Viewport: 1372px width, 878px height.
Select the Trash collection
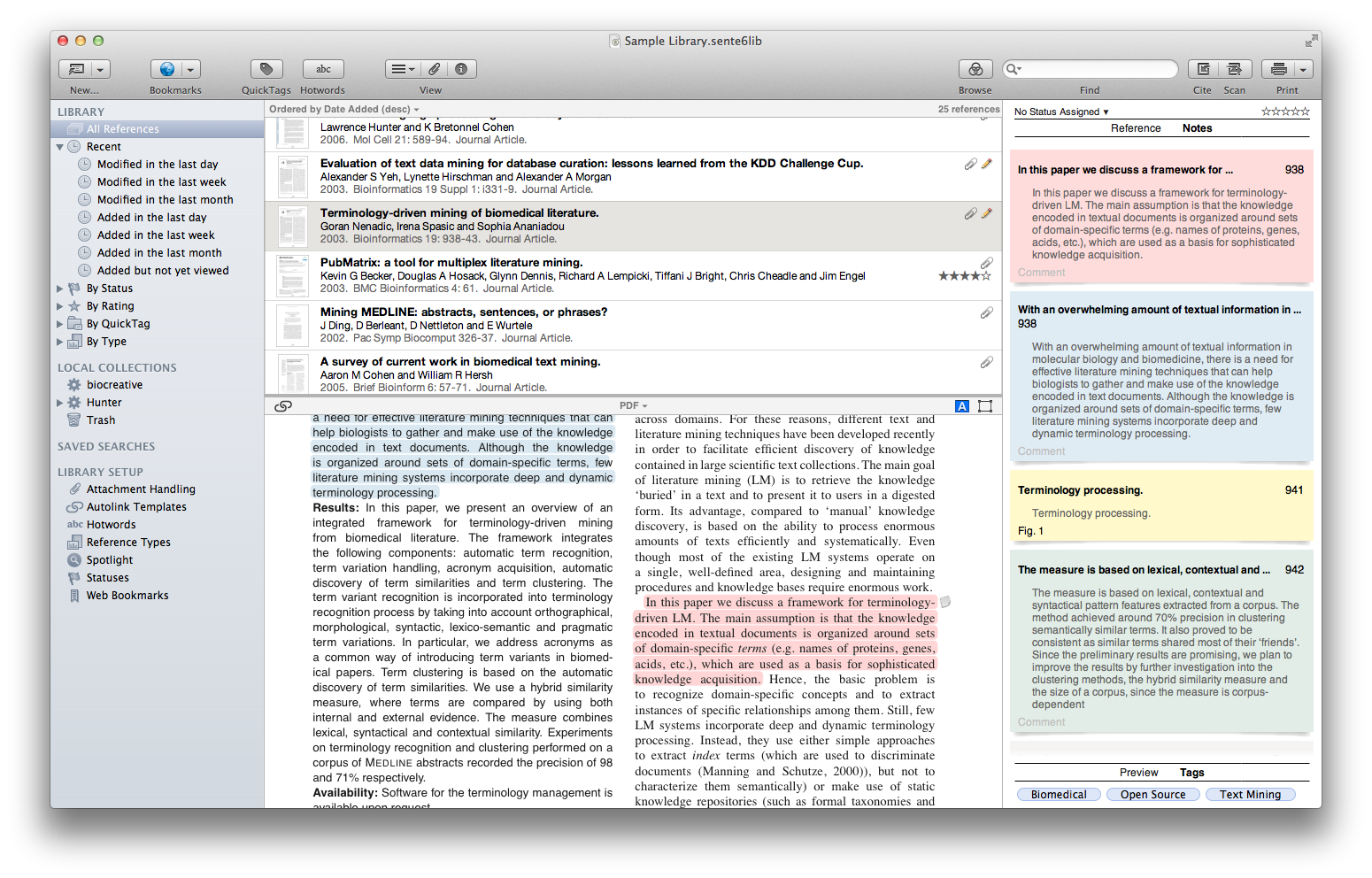click(158, 420)
